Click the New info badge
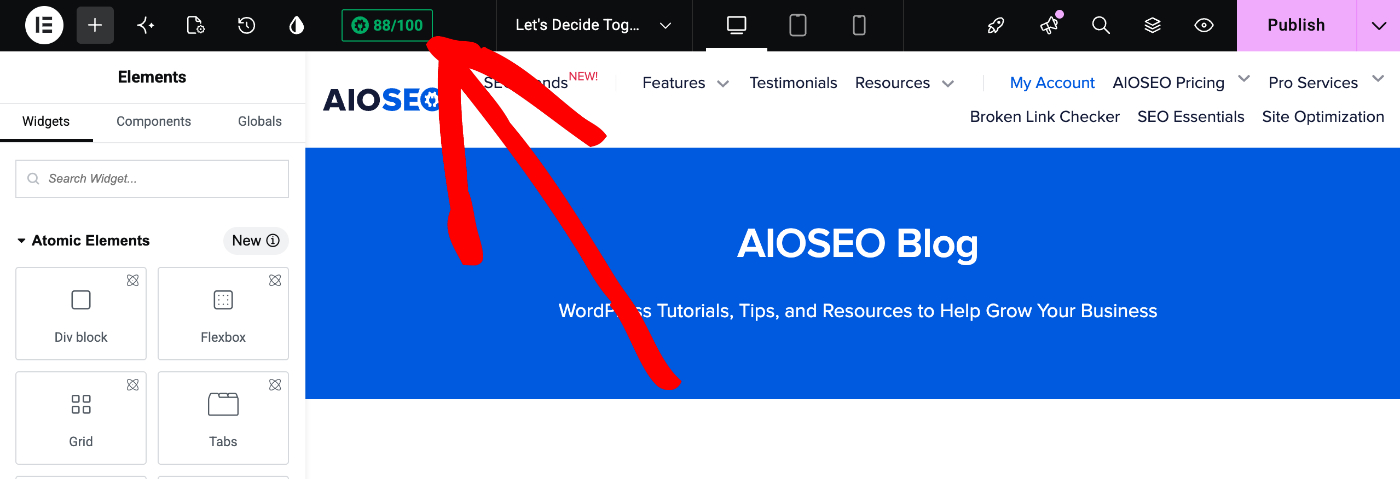 256,241
